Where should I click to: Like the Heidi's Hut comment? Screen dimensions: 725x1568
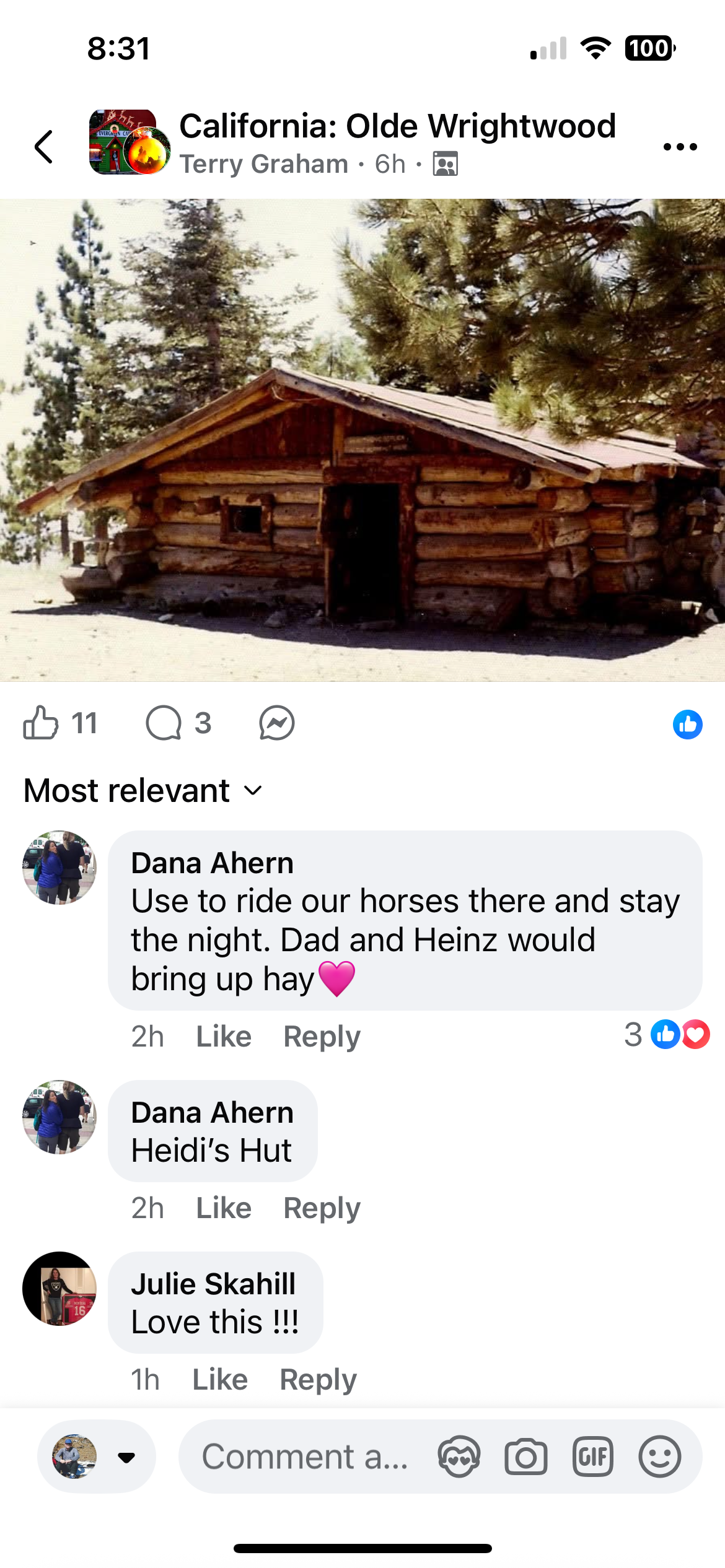(x=224, y=1208)
